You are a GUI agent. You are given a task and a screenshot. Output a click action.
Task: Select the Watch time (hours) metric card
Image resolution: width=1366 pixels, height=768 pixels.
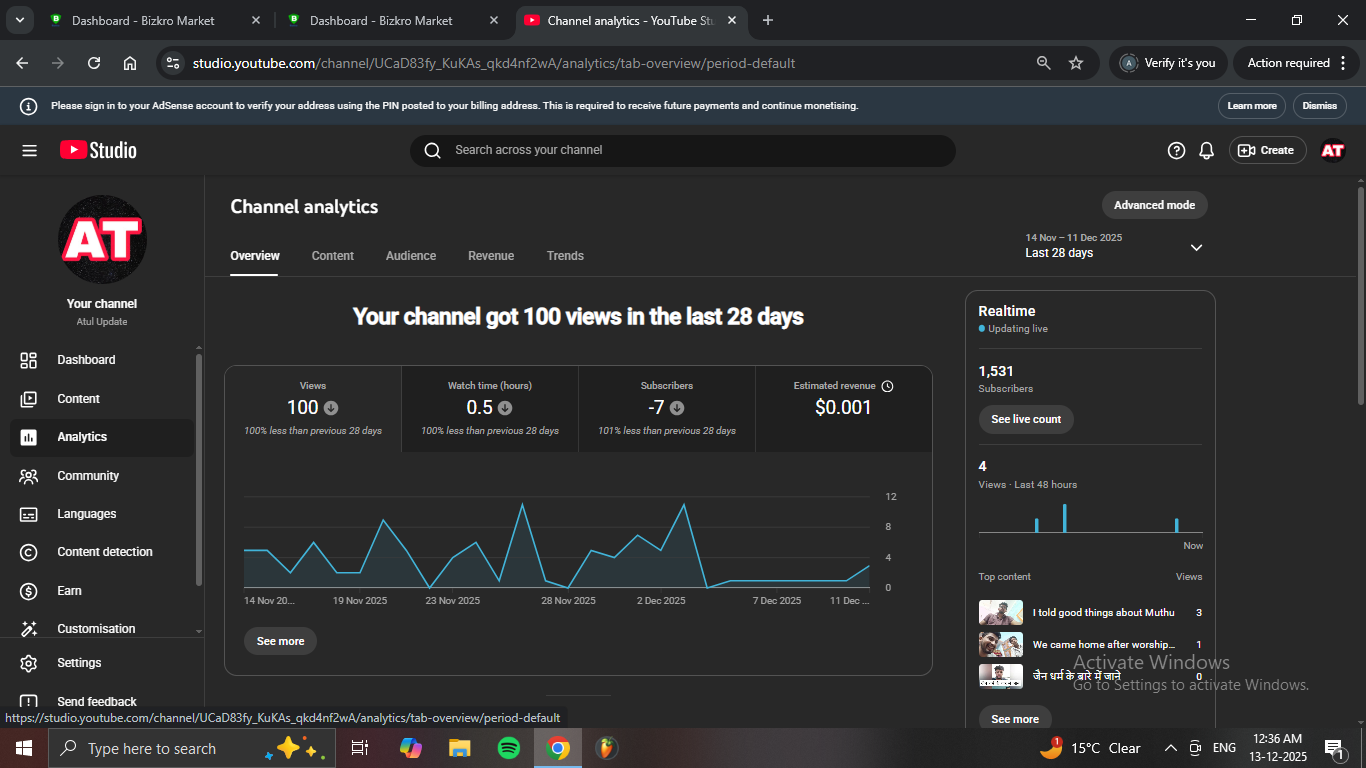pos(489,408)
